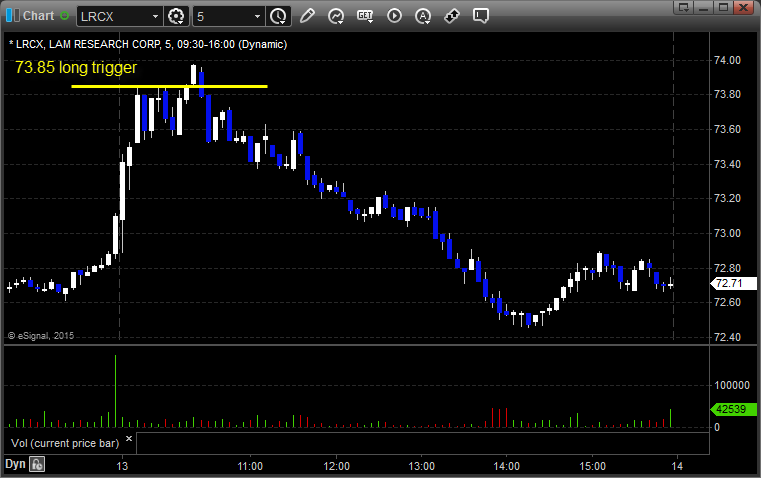The height and width of the screenshot is (478, 761).
Task: Open the circled A icon in toolbar
Action: [x=423, y=16]
